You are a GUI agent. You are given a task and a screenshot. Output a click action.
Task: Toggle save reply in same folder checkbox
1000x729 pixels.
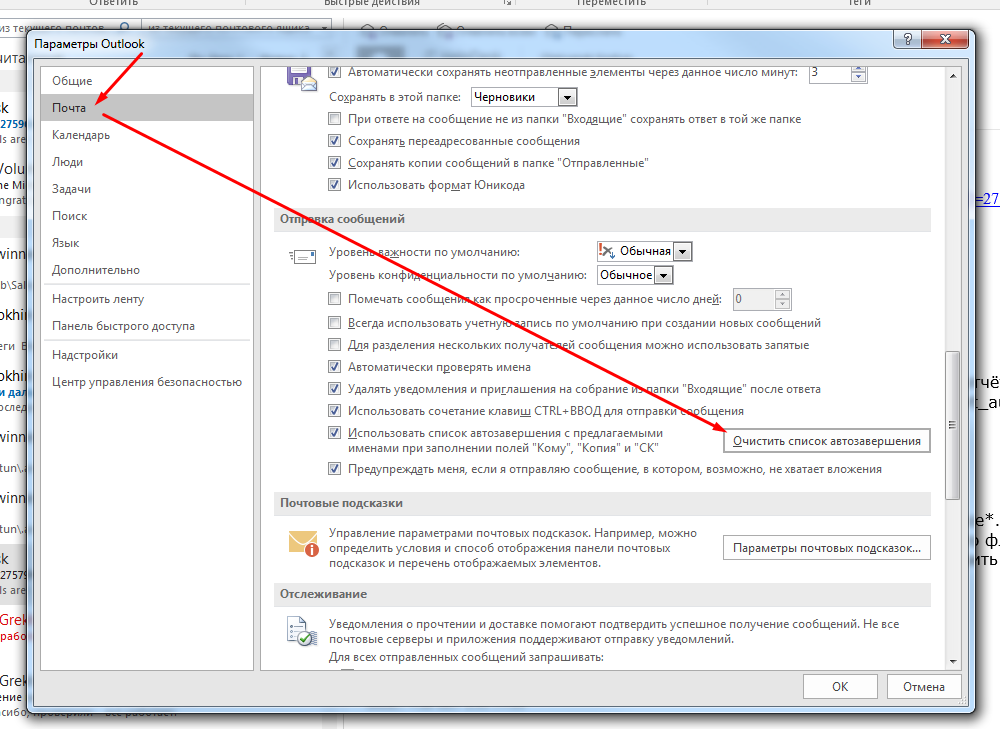334,119
